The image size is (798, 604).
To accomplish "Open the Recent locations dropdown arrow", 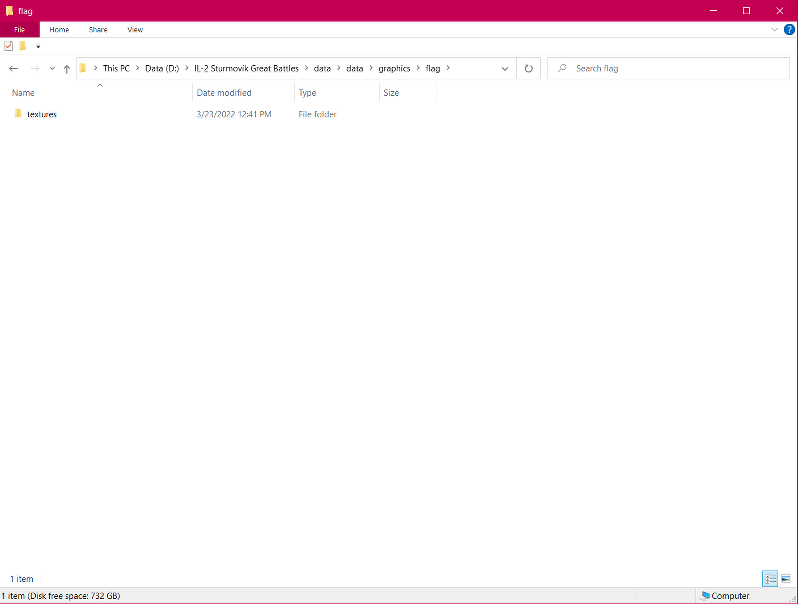I will click(x=52, y=69).
